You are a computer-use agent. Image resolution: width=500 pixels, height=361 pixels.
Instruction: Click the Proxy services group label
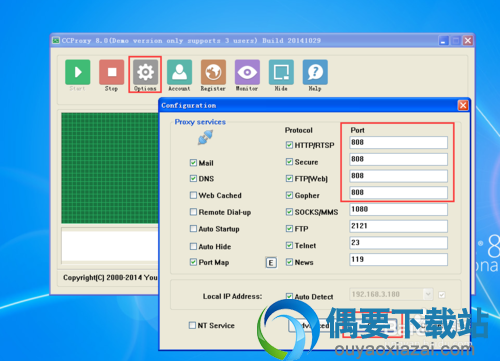[x=200, y=122]
